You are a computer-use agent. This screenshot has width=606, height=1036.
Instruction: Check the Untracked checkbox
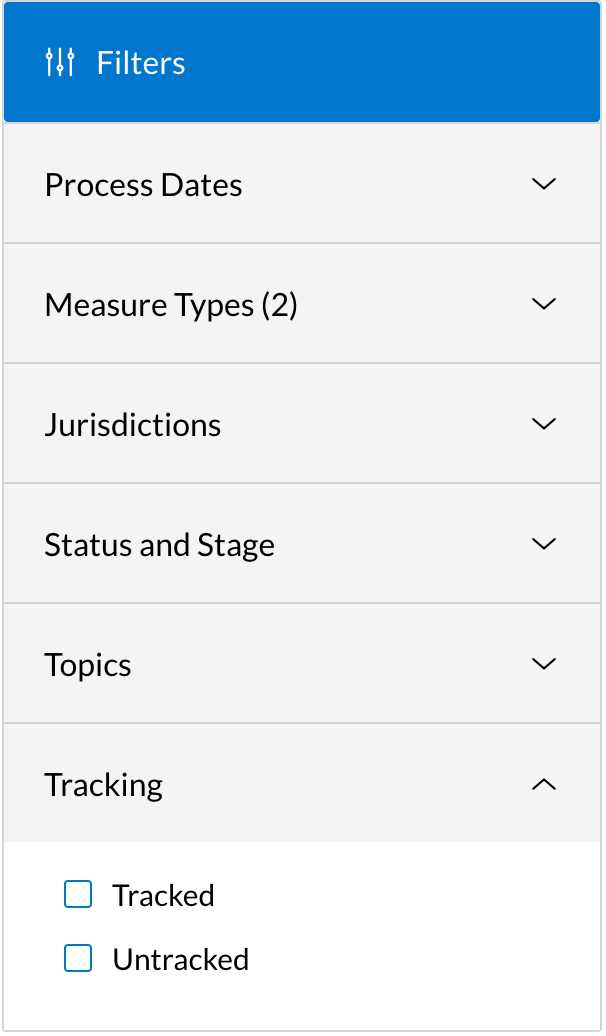click(78, 958)
